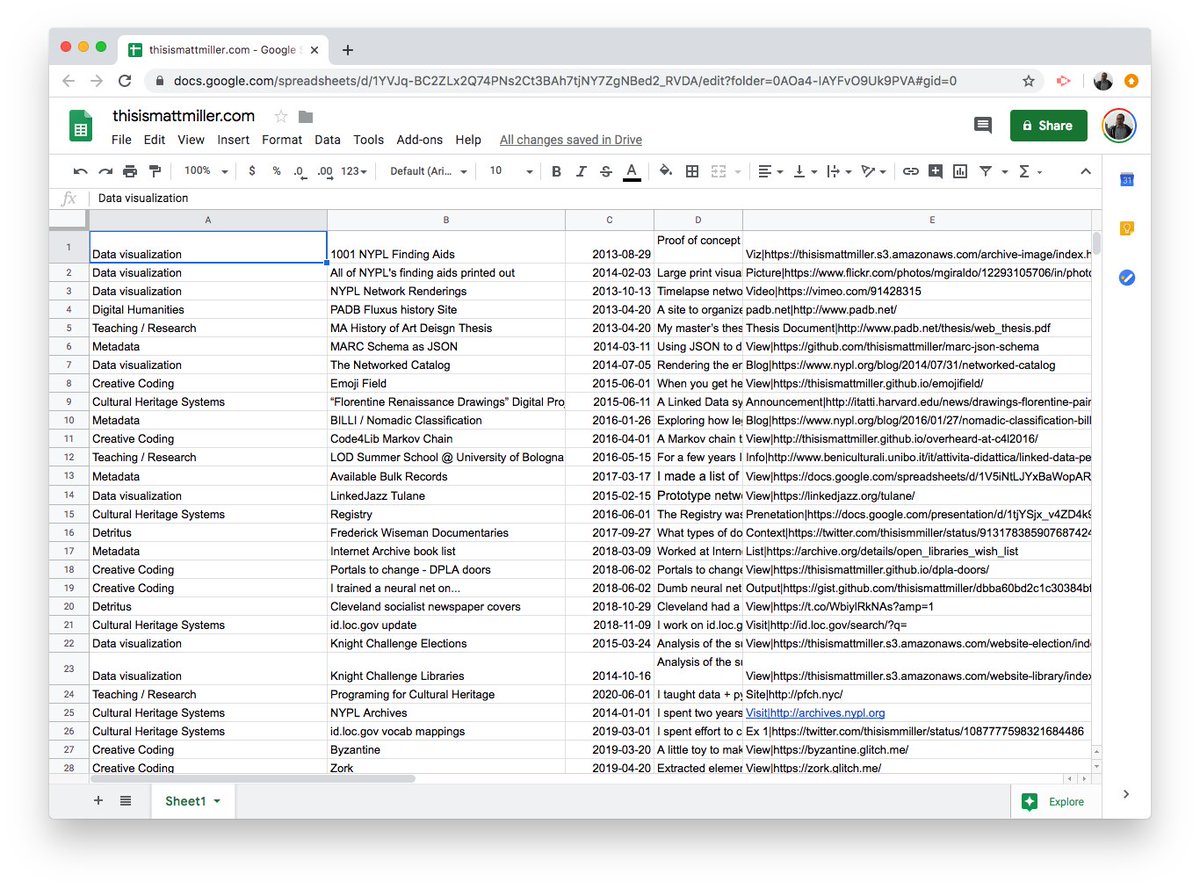Viewport: 1200px width, 889px height.
Task: Show side panel with bottom-right chevron
Action: [x=1127, y=794]
